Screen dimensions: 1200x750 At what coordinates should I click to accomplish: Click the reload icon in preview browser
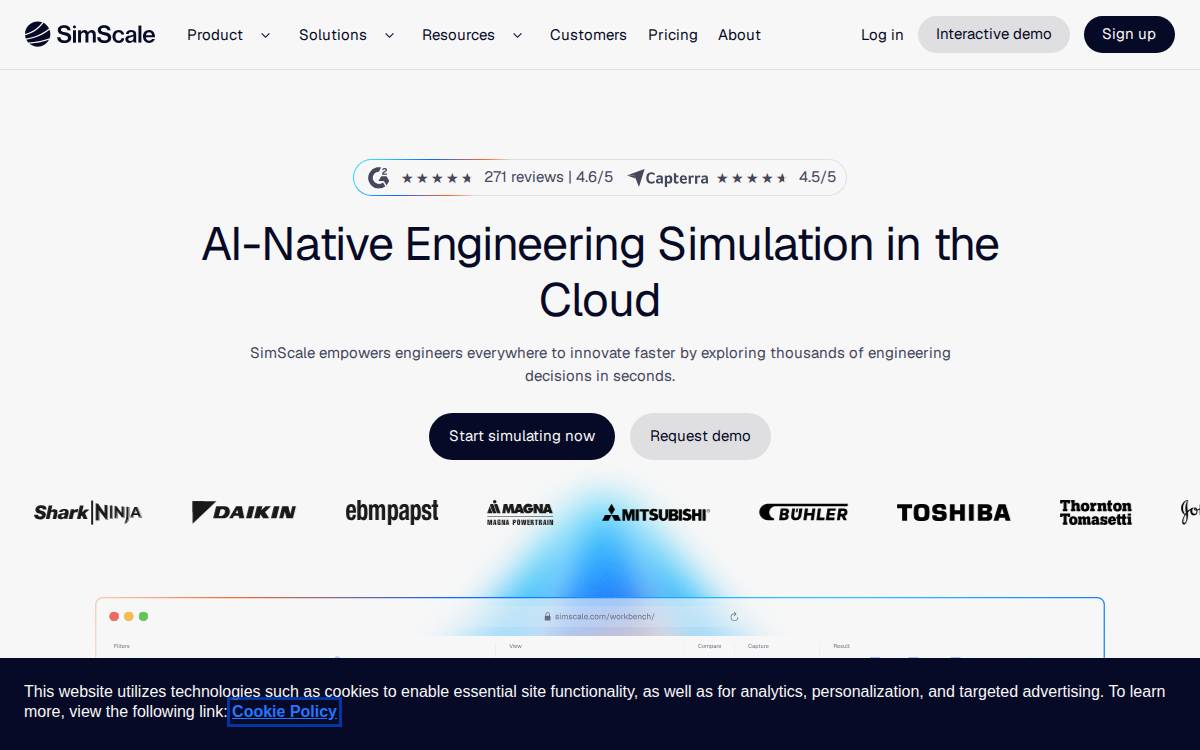[x=735, y=617]
